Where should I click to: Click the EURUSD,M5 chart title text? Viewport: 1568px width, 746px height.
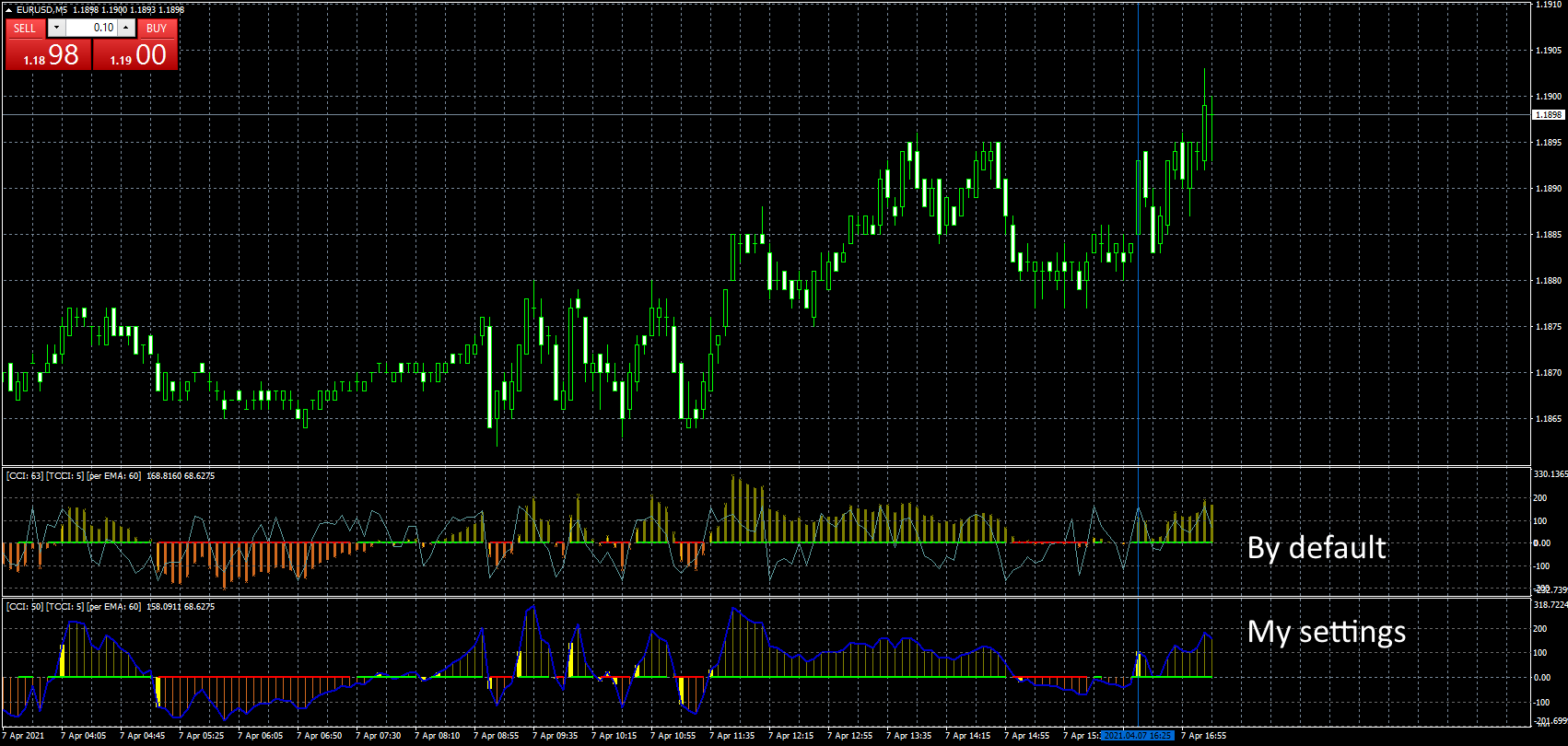pyautogui.click(x=41, y=9)
